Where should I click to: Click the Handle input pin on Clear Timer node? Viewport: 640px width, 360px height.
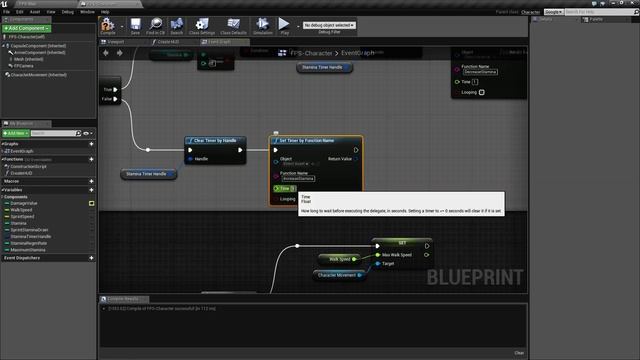click(190, 159)
